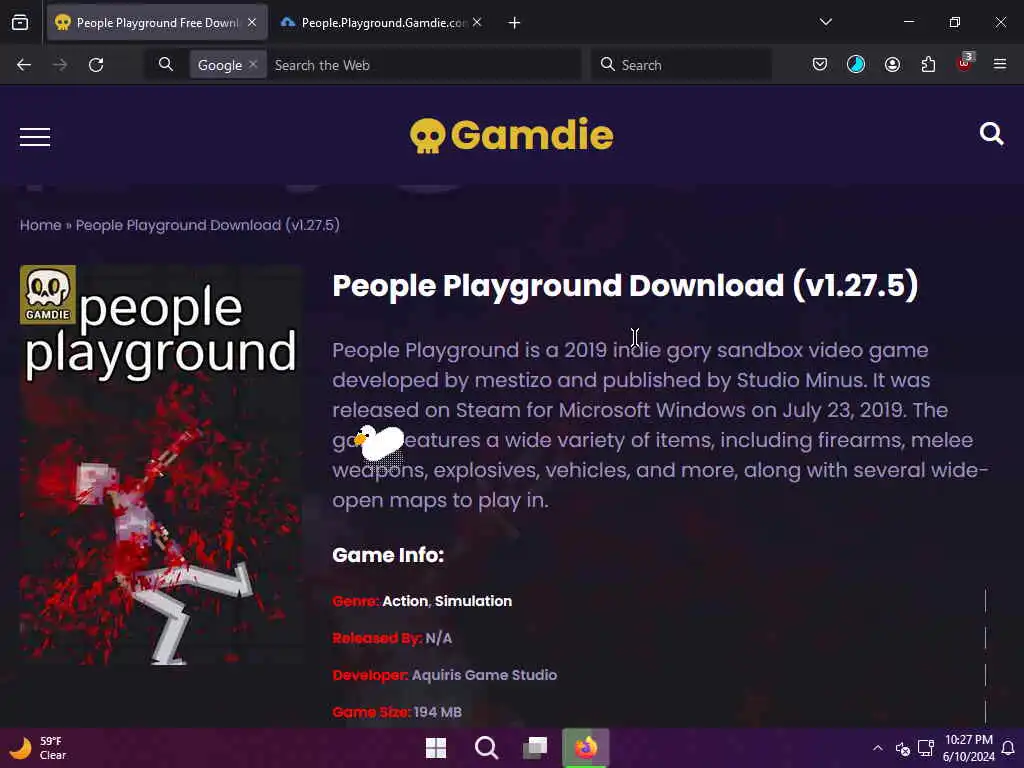1024x768 pixels.
Task: Open the Firefox application menu
Action: (x=1000, y=64)
